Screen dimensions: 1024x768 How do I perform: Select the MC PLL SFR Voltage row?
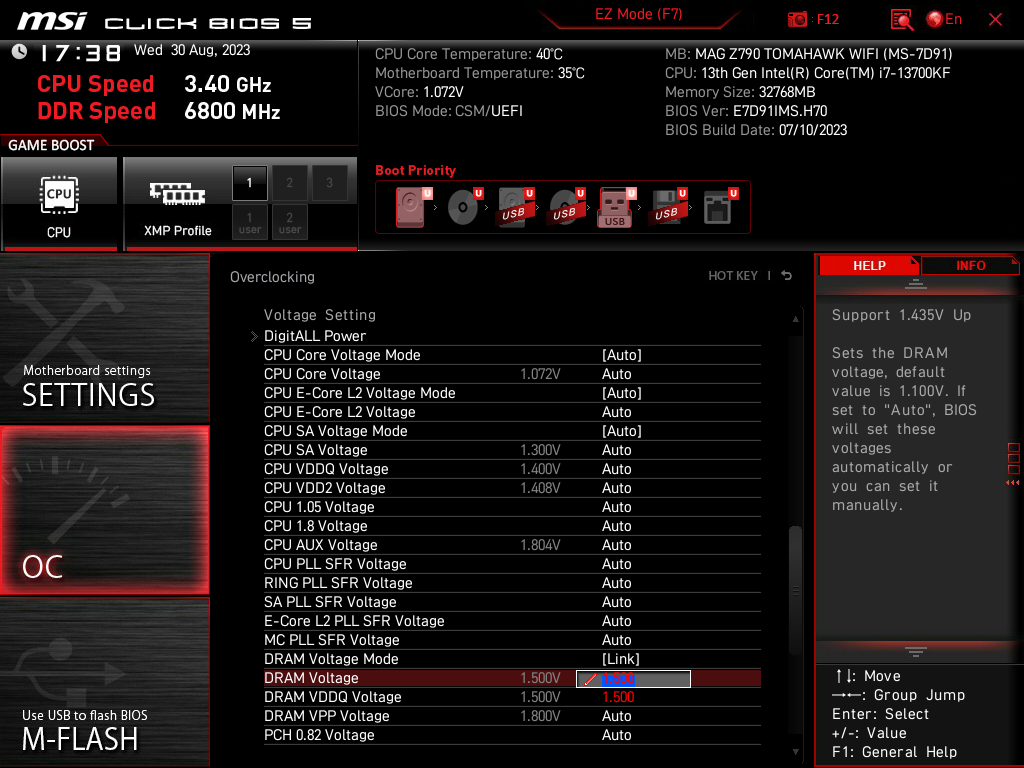point(512,639)
